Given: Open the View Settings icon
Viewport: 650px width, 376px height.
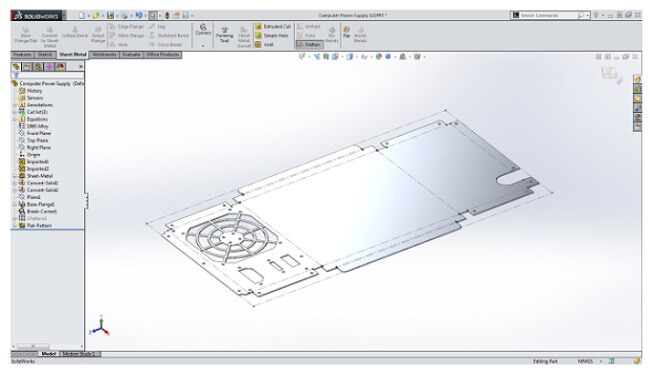Looking at the screenshot, I should [x=418, y=56].
